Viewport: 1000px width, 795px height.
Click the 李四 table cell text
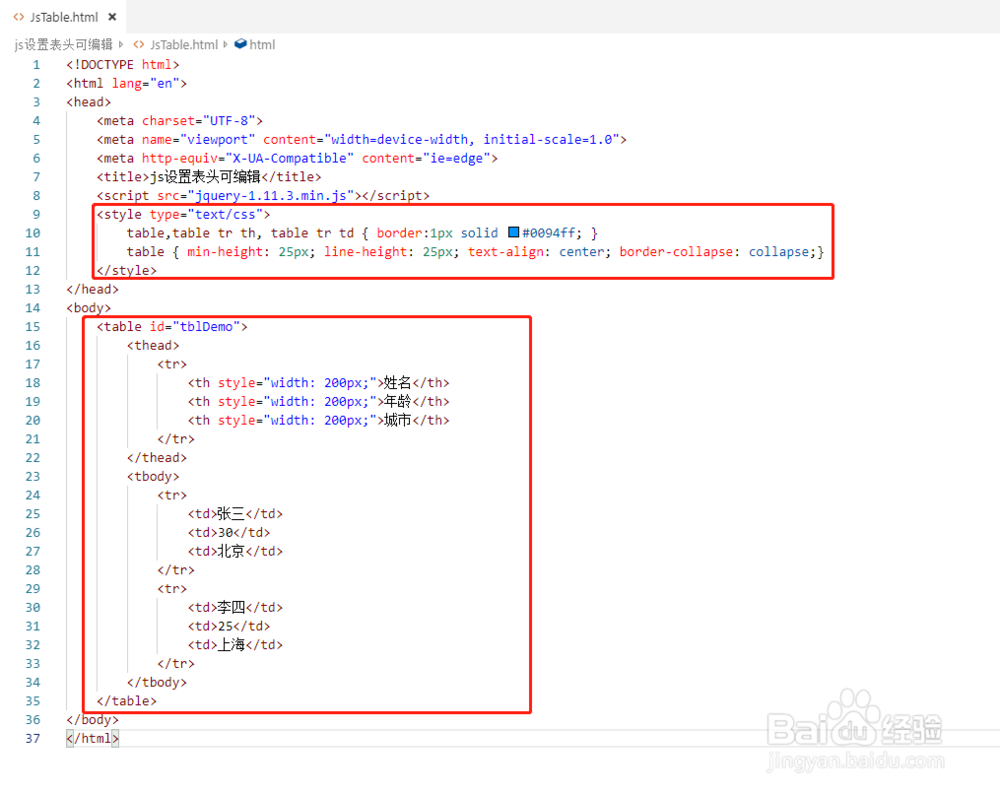(231, 608)
